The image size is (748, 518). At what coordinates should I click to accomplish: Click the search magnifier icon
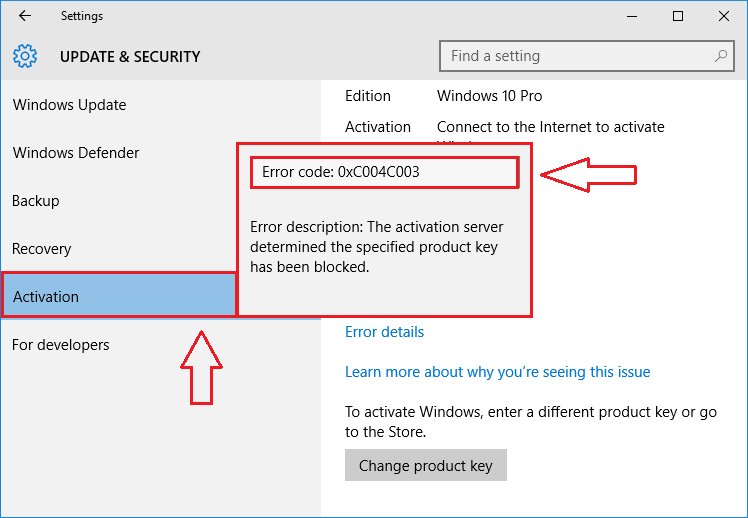[721, 56]
